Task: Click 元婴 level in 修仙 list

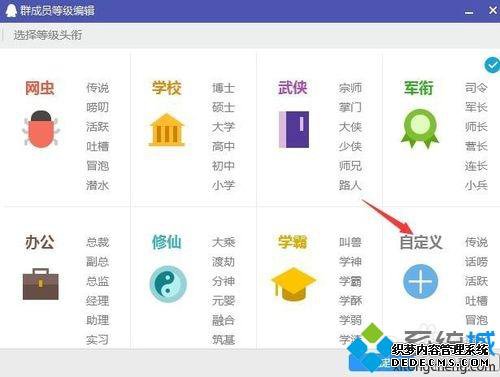Action: (223, 301)
